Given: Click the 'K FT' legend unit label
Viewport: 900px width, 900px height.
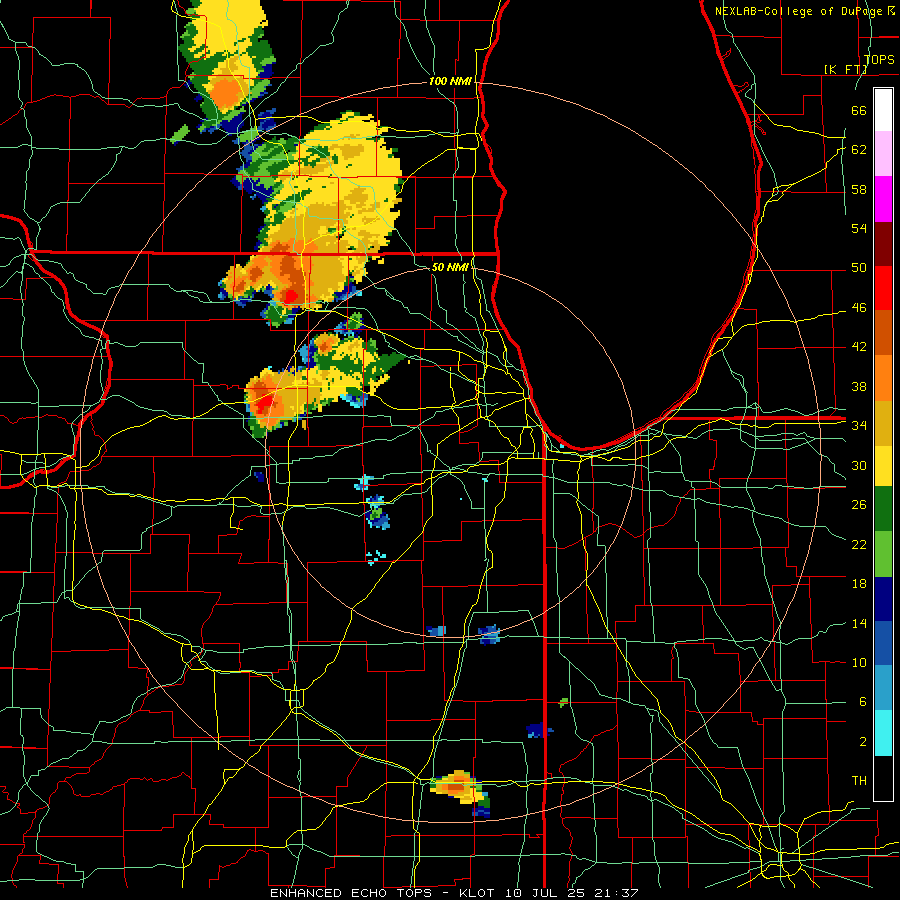Looking at the screenshot, I should pos(845,69).
